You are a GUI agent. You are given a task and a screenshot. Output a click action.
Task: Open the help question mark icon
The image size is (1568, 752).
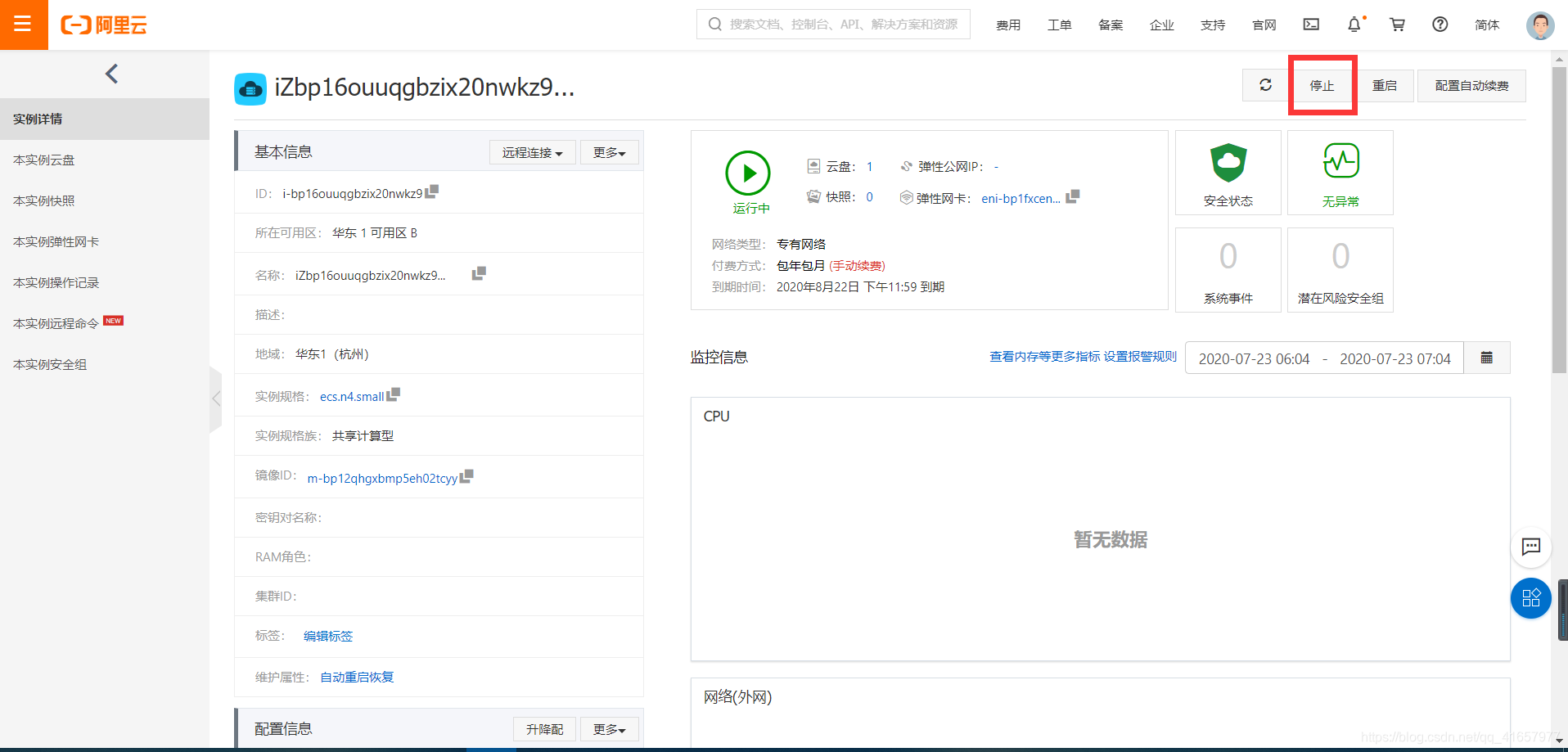coord(1440,25)
